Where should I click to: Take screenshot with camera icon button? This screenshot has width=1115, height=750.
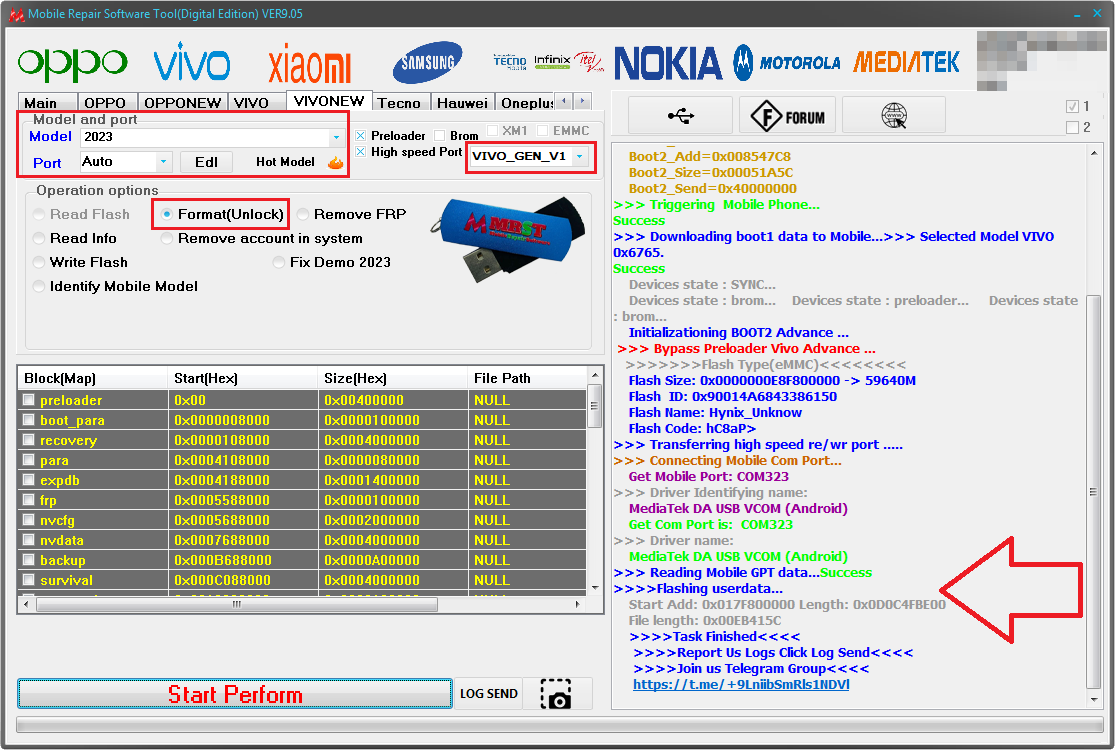(556, 694)
